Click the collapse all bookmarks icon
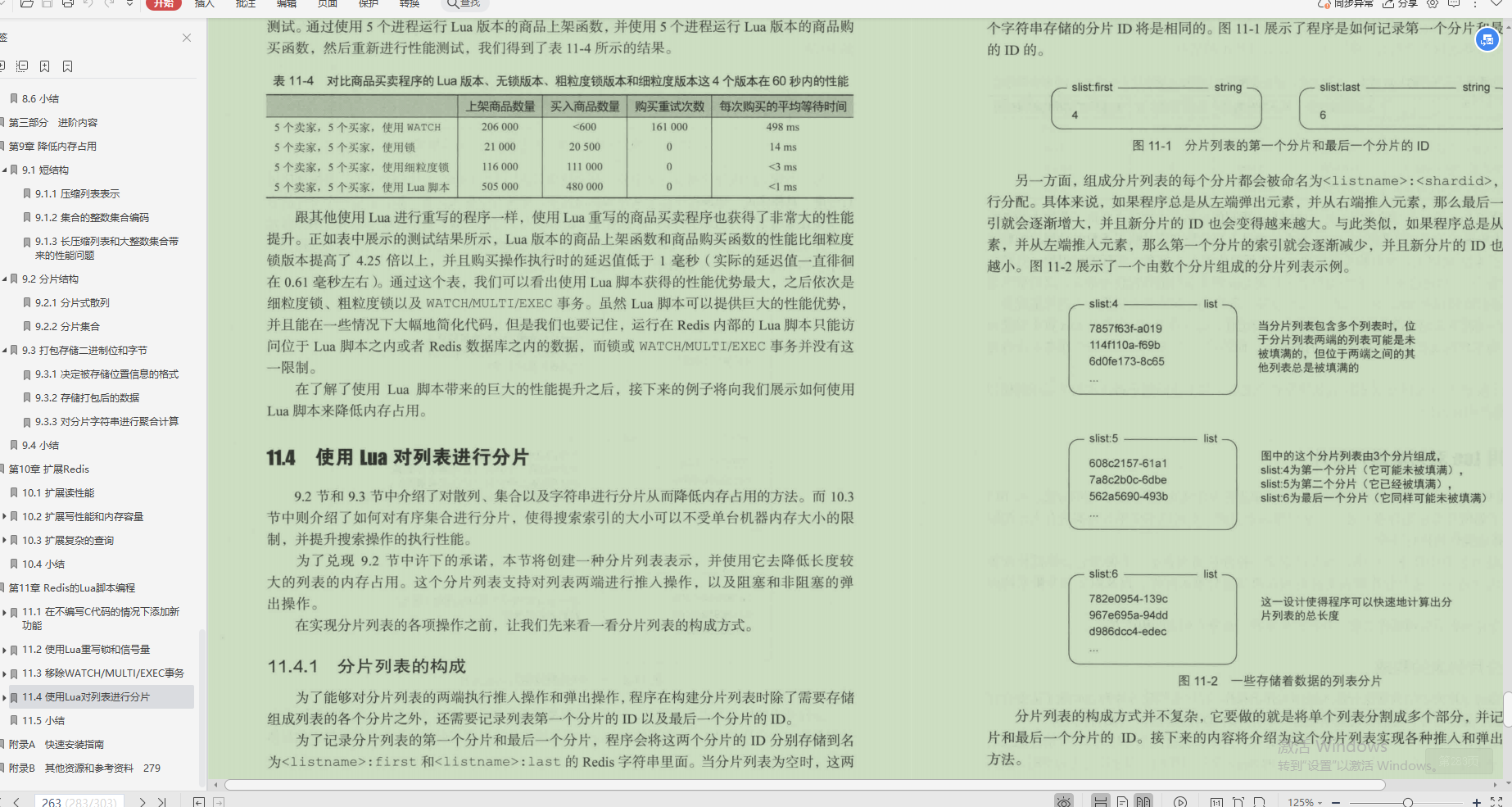1512x807 pixels. pos(22,66)
